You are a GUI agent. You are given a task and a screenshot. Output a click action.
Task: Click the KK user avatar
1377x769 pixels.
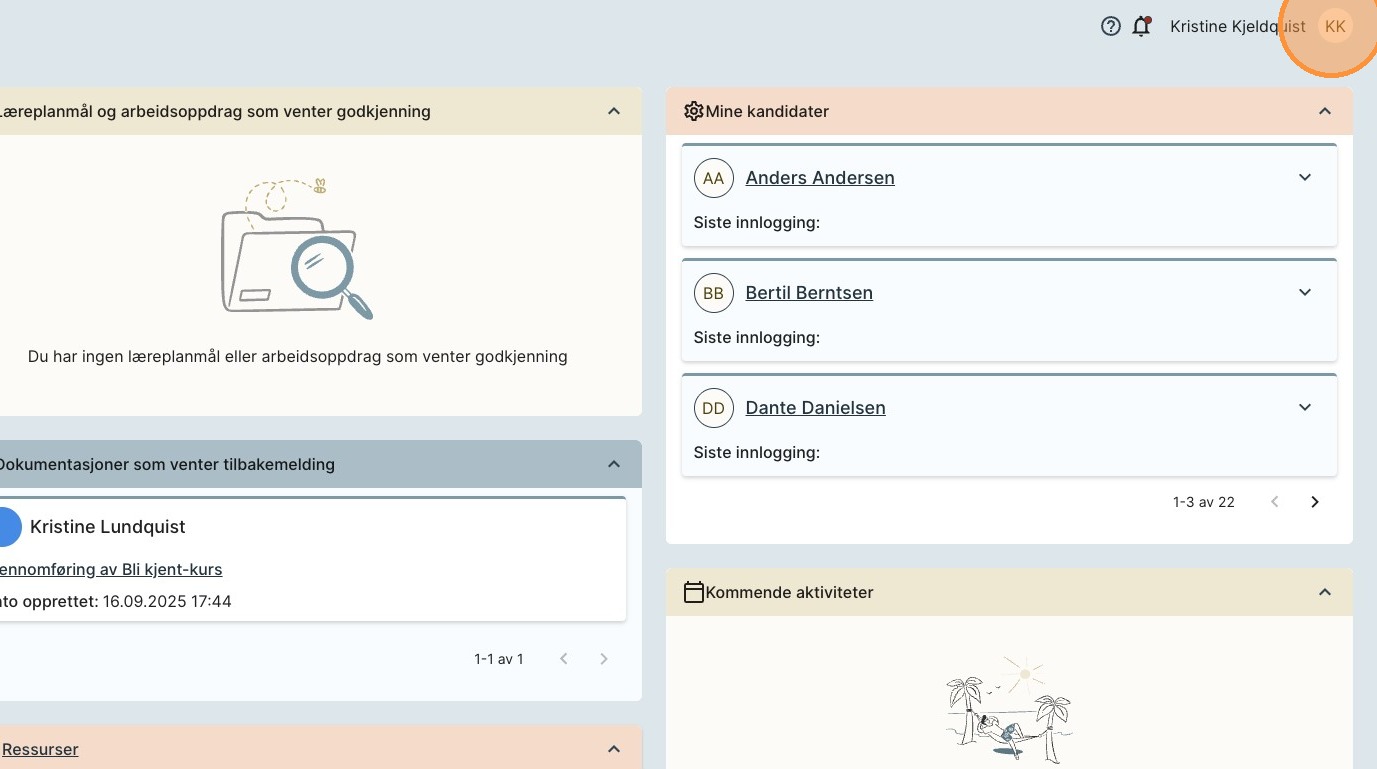point(1334,27)
